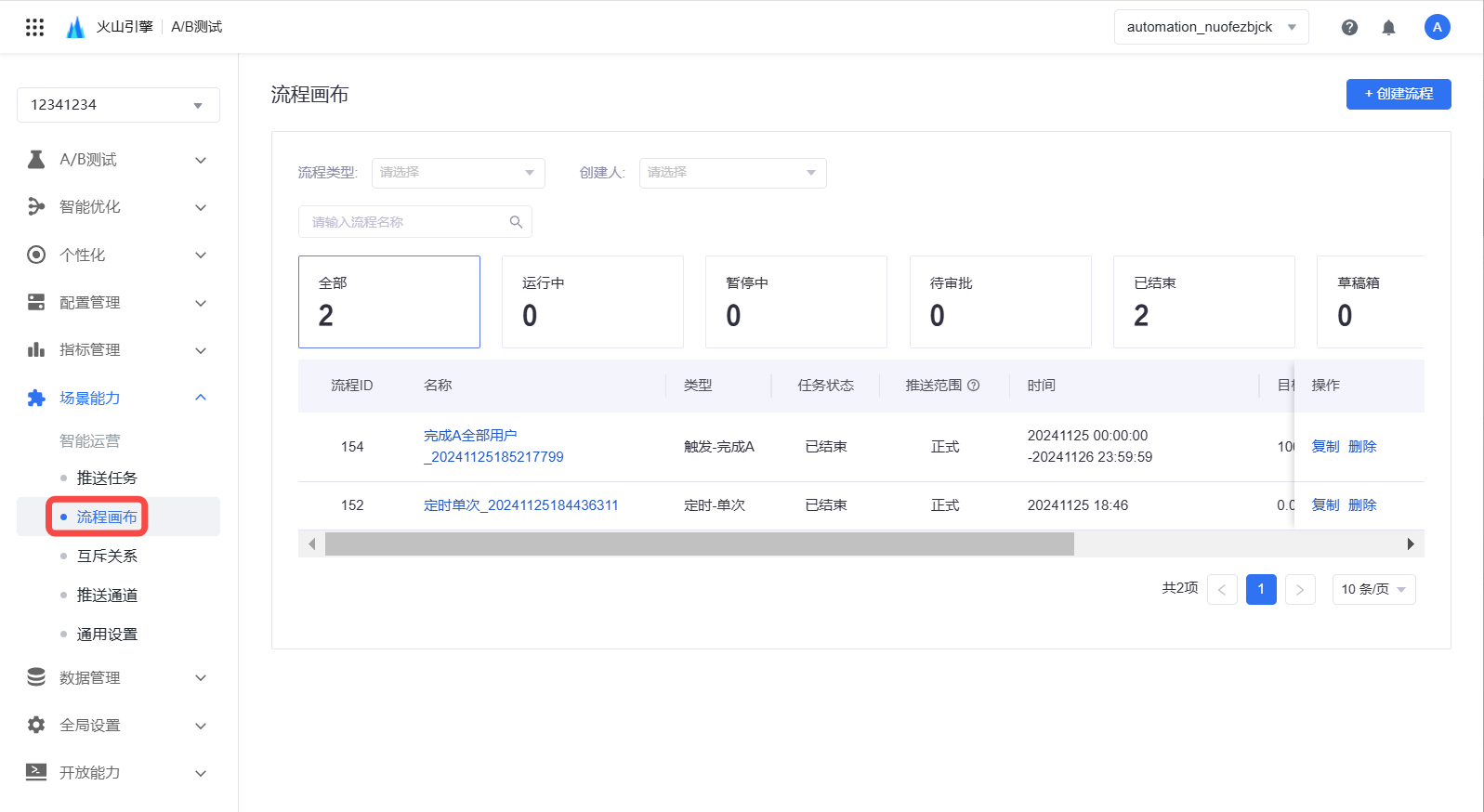Image resolution: width=1484 pixels, height=812 pixels.
Task: Click 复制 for flow 154
Action: [x=1325, y=446]
